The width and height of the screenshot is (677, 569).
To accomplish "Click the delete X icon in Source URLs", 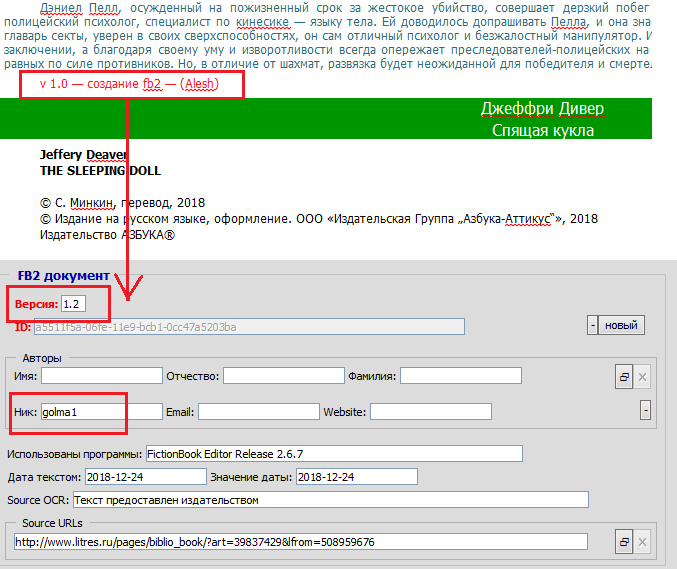I will (x=643, y=541).
